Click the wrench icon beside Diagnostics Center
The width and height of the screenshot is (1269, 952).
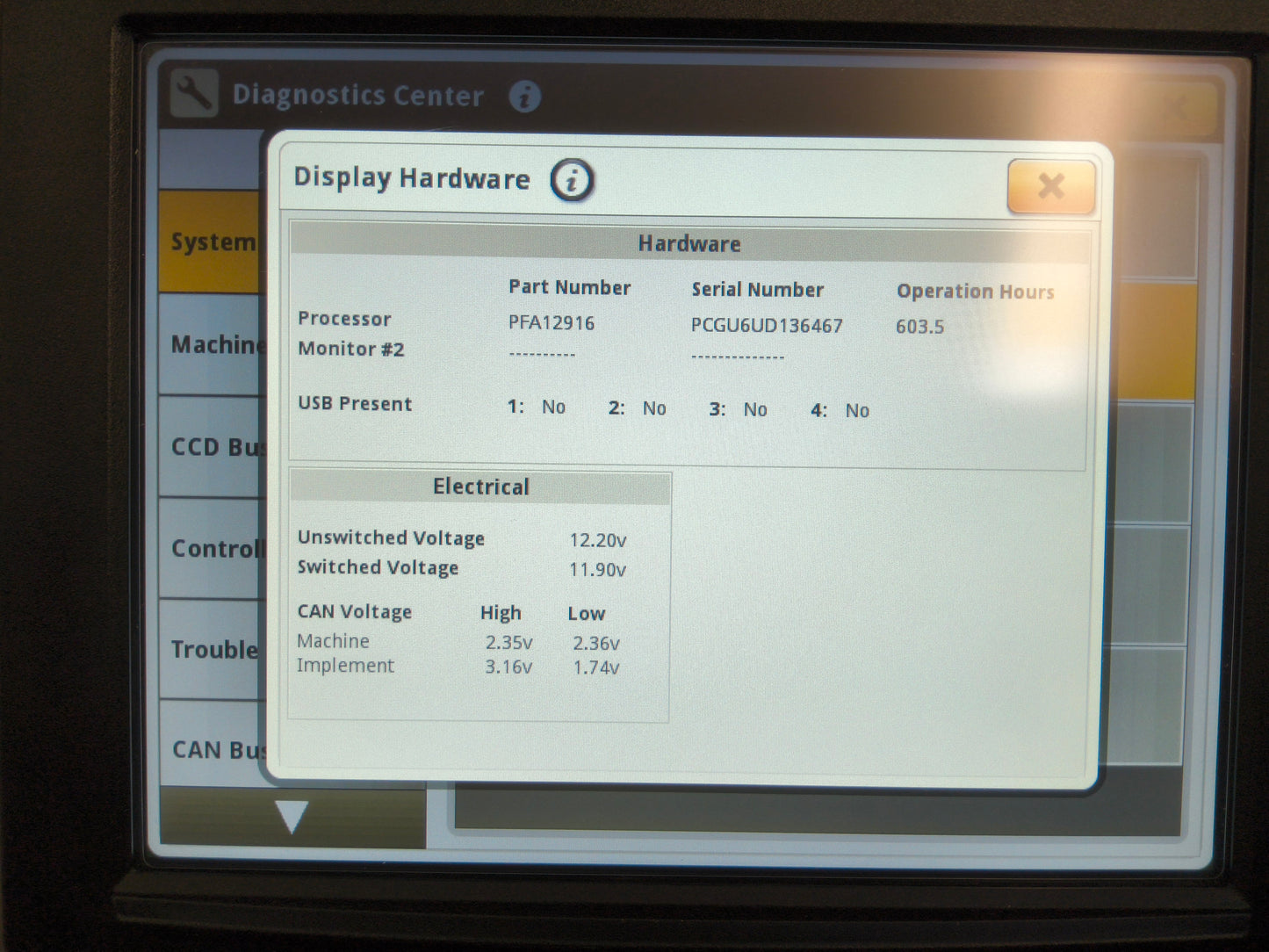[197, 94]
